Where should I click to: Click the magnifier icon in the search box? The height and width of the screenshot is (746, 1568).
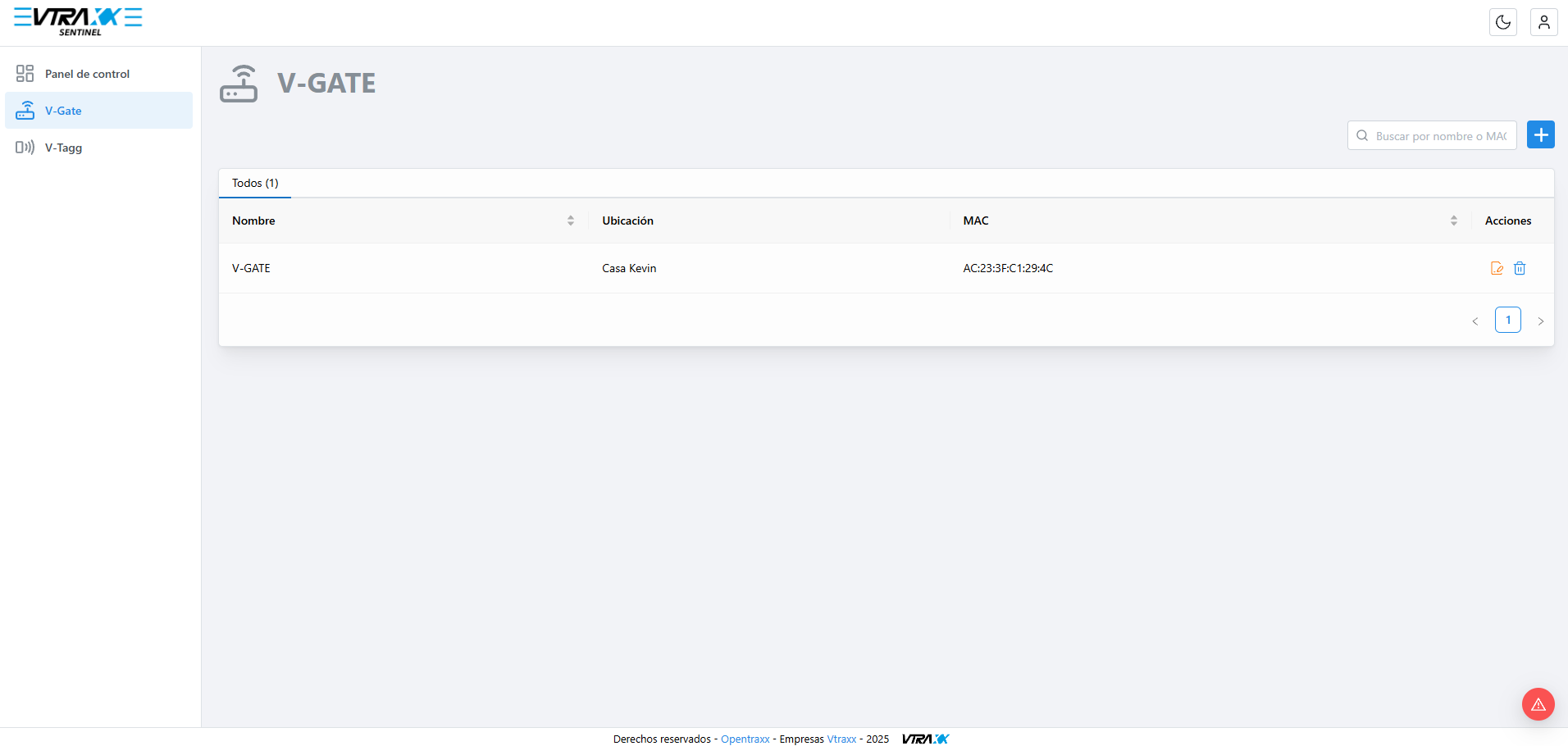[1362, 135]
